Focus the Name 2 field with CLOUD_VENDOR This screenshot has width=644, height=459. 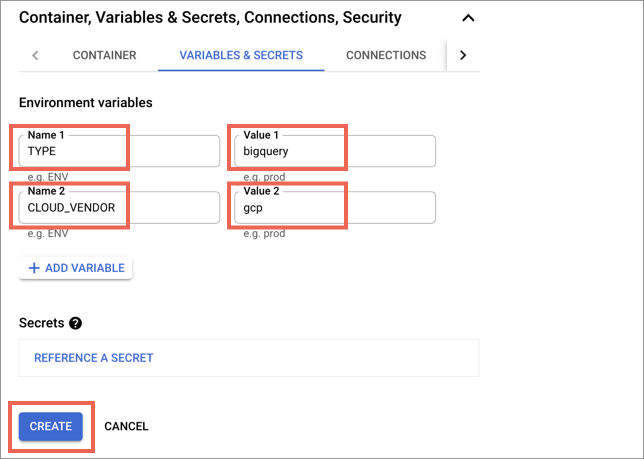tap(119, 207)
